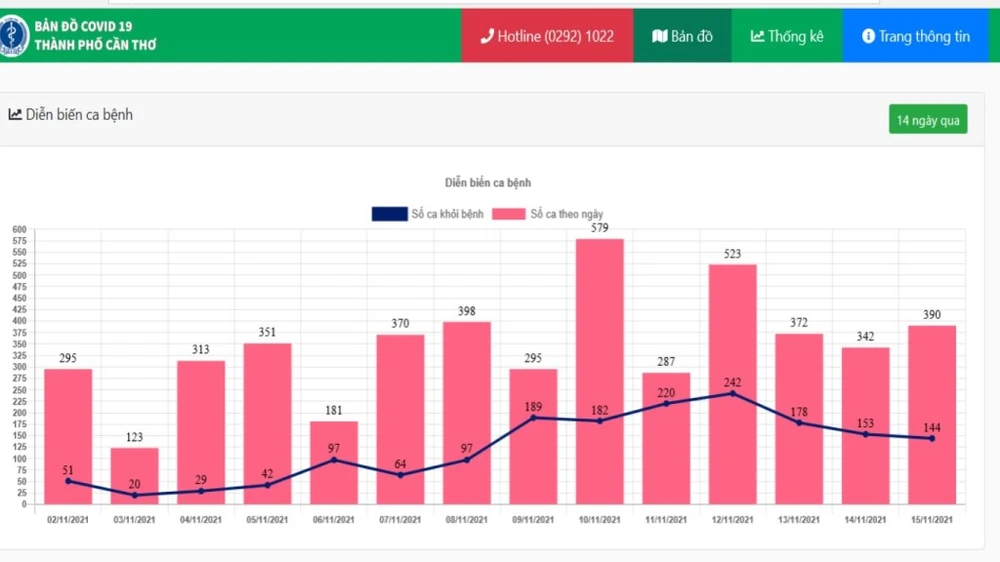Click the 242 recovery point on 12/11/2021

click(733, 393)
